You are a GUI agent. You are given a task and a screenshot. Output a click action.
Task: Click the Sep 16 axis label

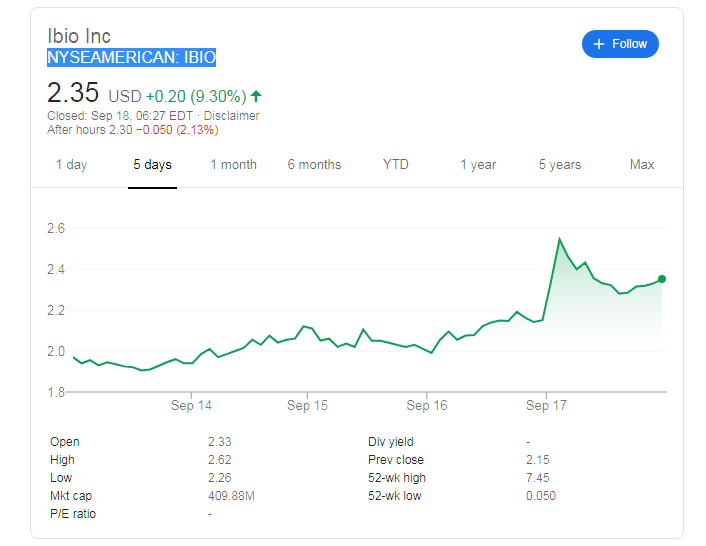pyautogui.click(x=427, y=406)
